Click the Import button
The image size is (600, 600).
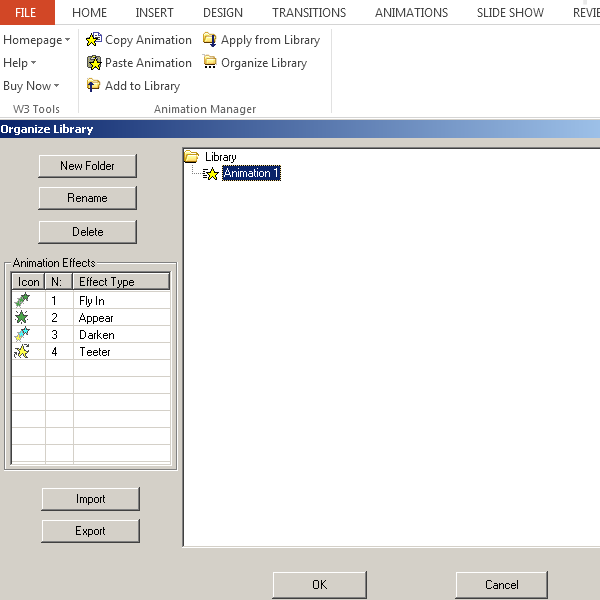coord(91,499)
